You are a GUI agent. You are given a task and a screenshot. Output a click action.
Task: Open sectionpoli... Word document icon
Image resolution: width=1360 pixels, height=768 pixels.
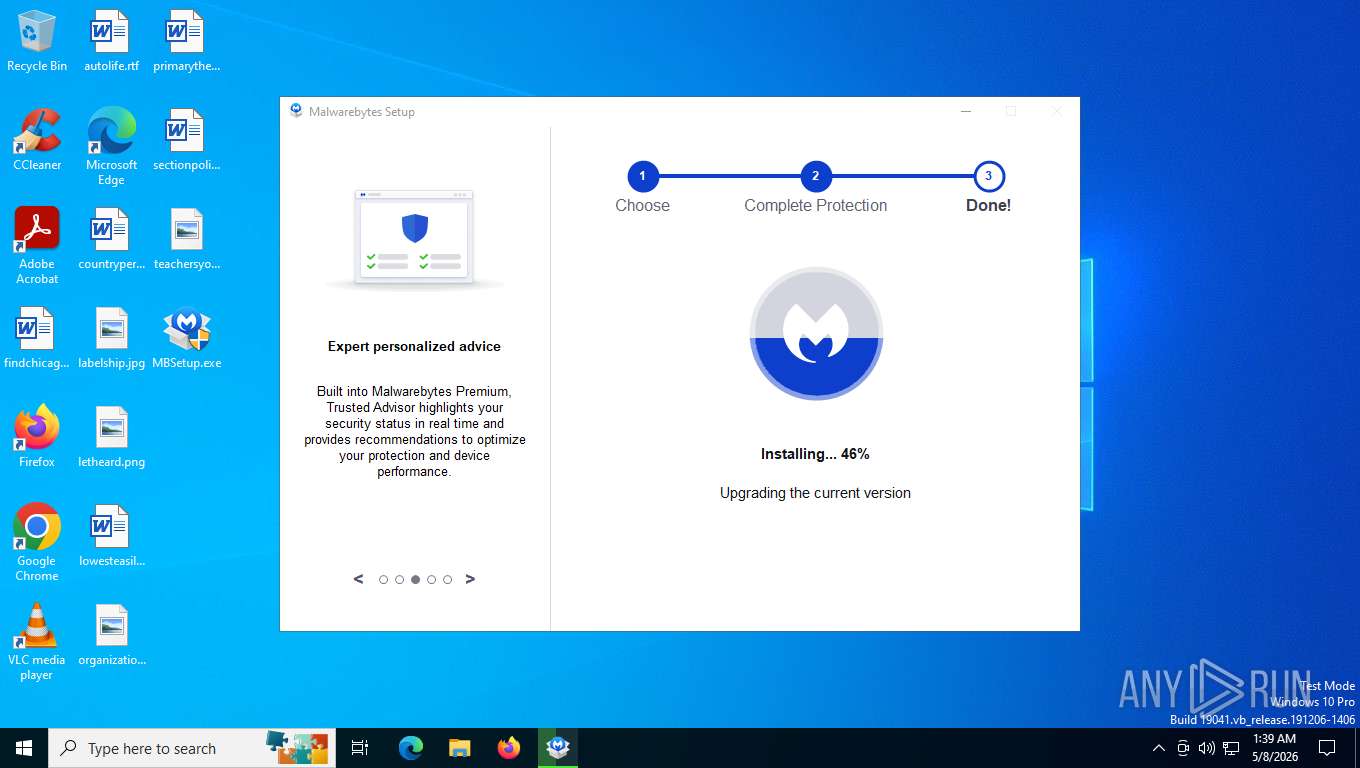point(186,139)
